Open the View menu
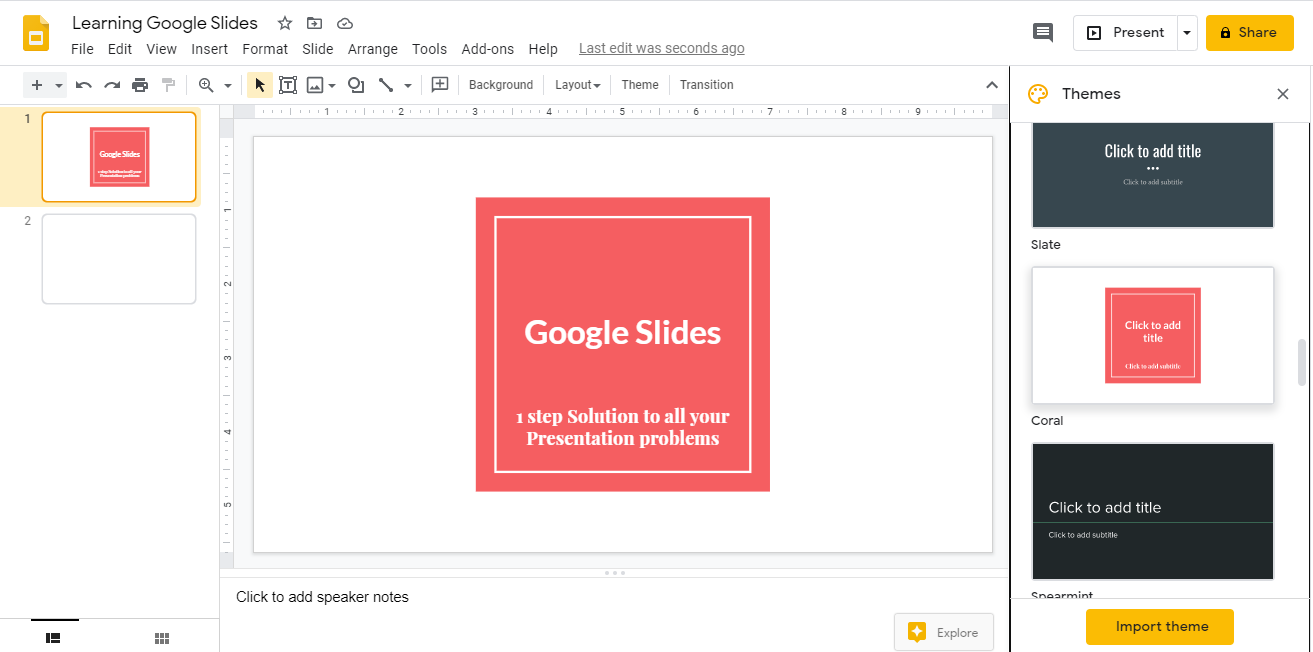Viewport: 1313px width, 652px height. coord(161,49)
